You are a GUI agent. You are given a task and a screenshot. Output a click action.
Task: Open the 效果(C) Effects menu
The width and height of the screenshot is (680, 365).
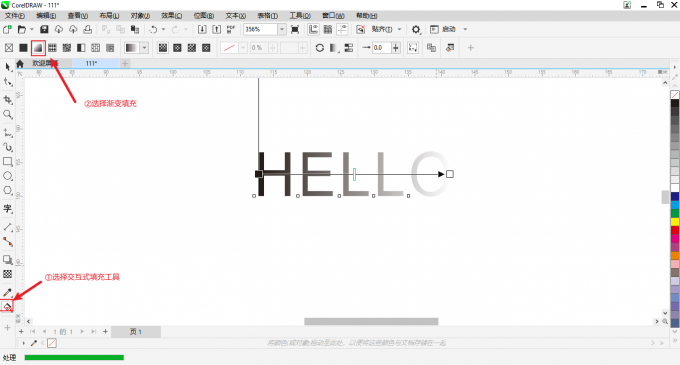[x=172, y=16]
